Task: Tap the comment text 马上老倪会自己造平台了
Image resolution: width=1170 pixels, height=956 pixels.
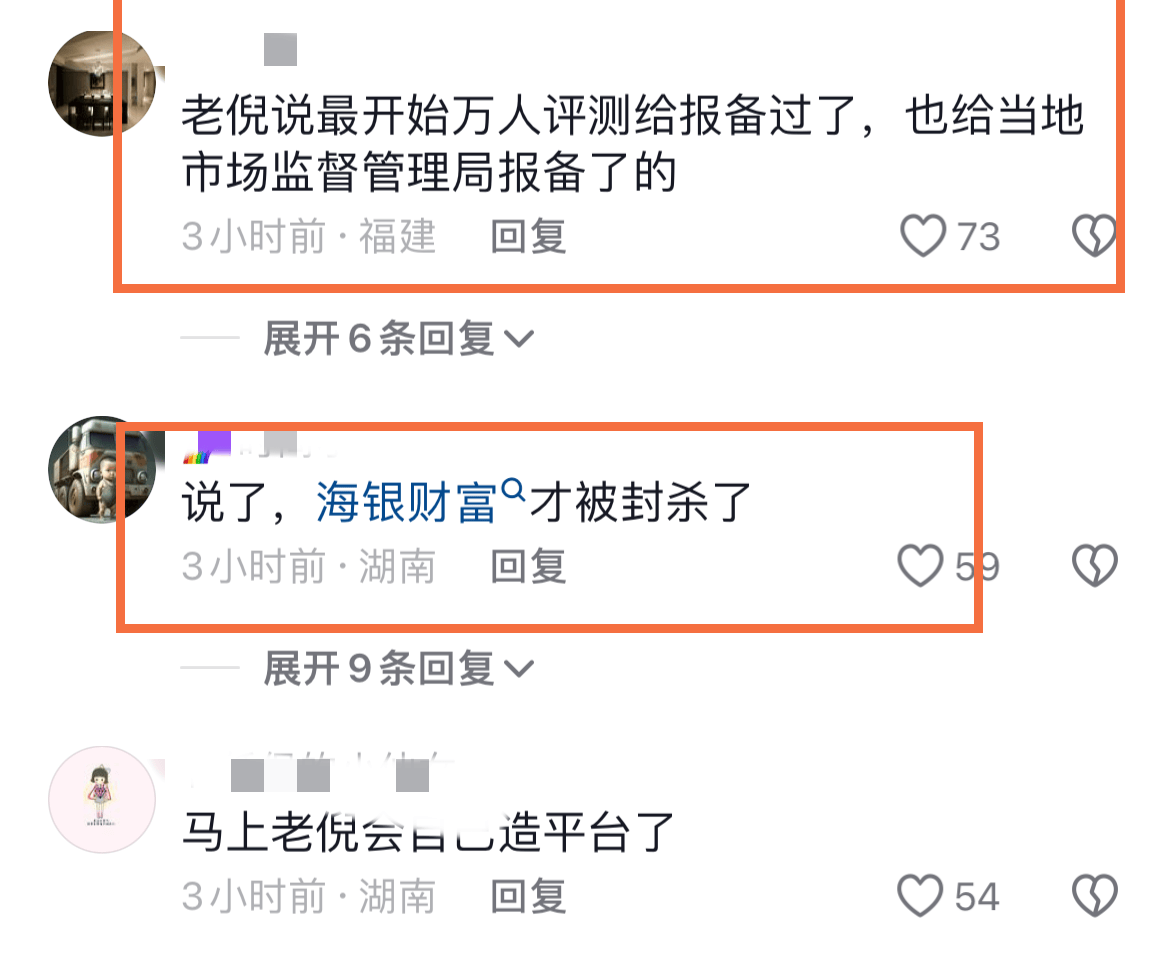Action: [428, 831]
